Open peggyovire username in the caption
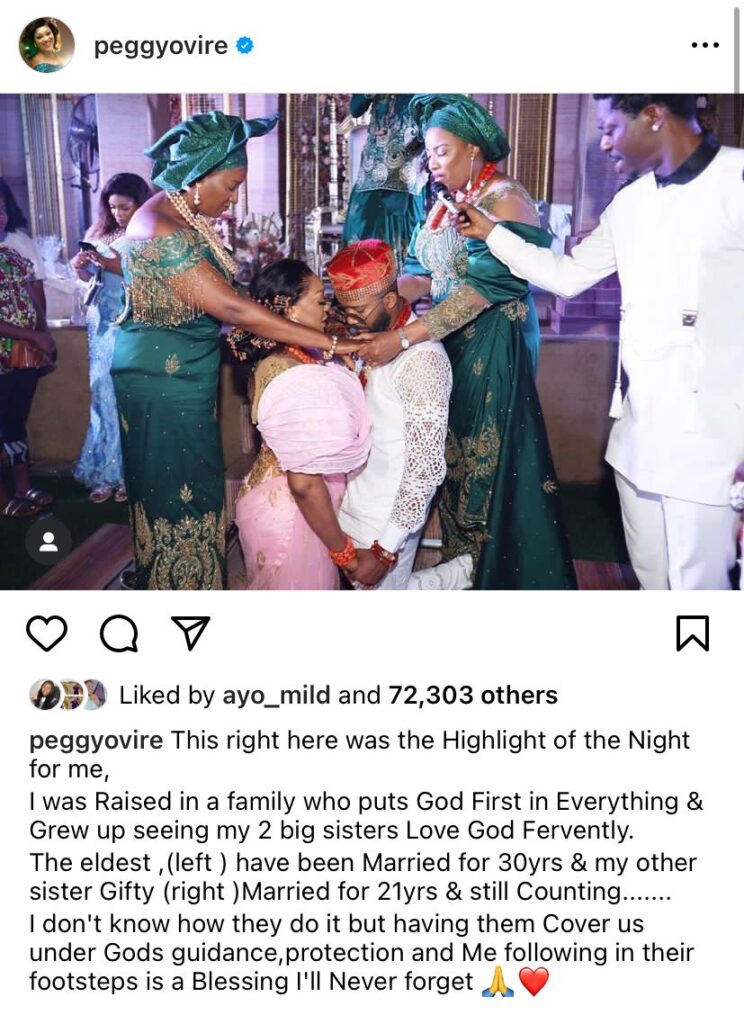The height and width of the screenshot is (1024, 744). pyautogui.click(x=96, y=741)
